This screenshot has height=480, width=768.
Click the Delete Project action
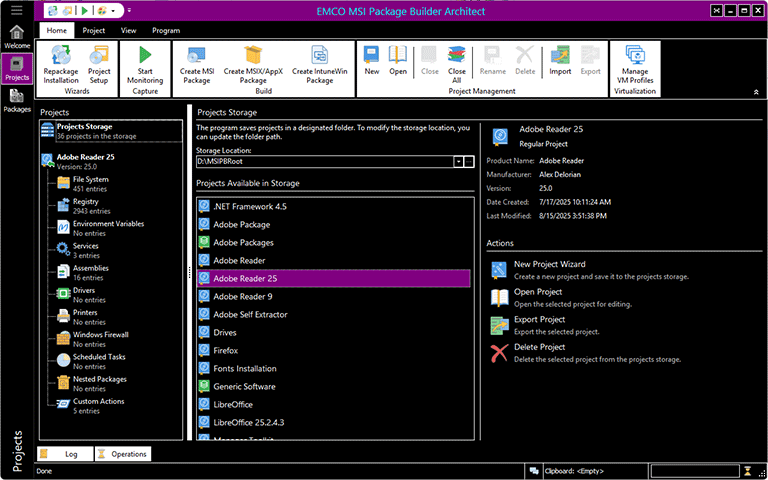click(539, 347)
